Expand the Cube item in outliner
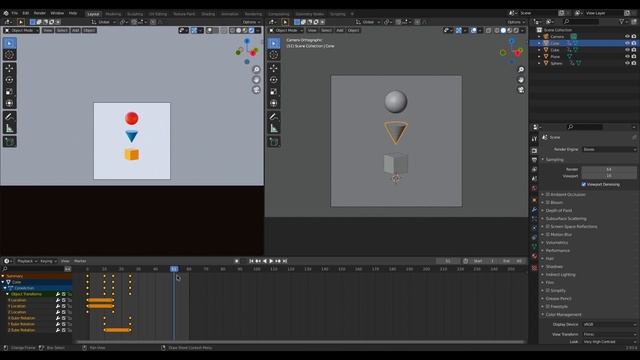640x360 pixels. point(539,50)
